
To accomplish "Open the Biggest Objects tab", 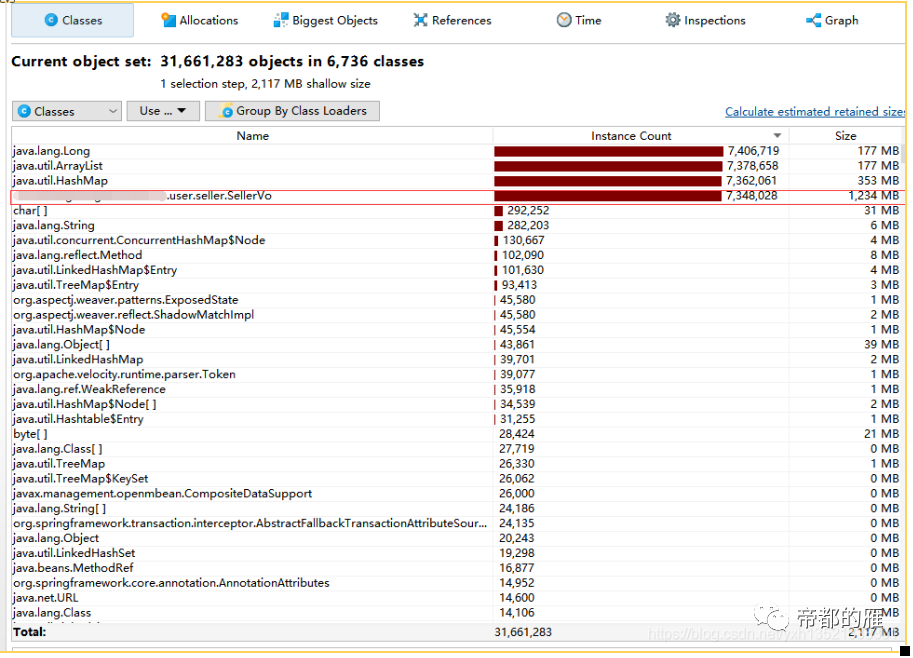I will tap(325, 20).
